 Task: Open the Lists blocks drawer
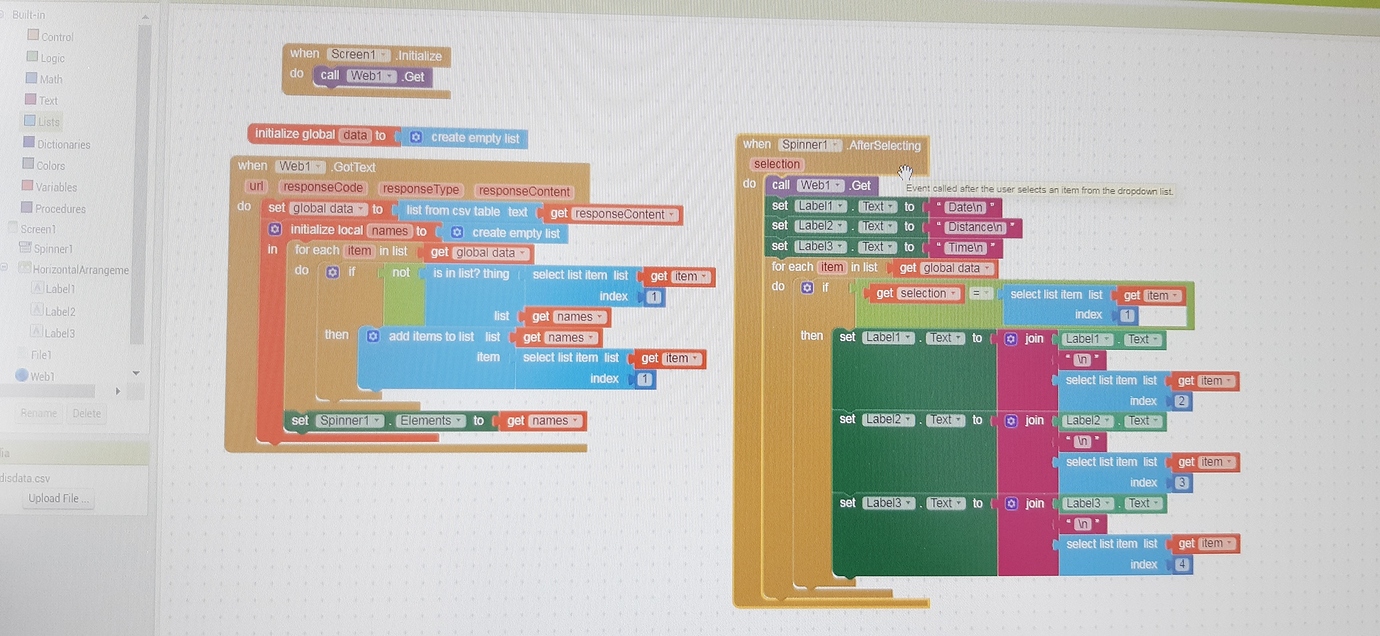point(48,121)
